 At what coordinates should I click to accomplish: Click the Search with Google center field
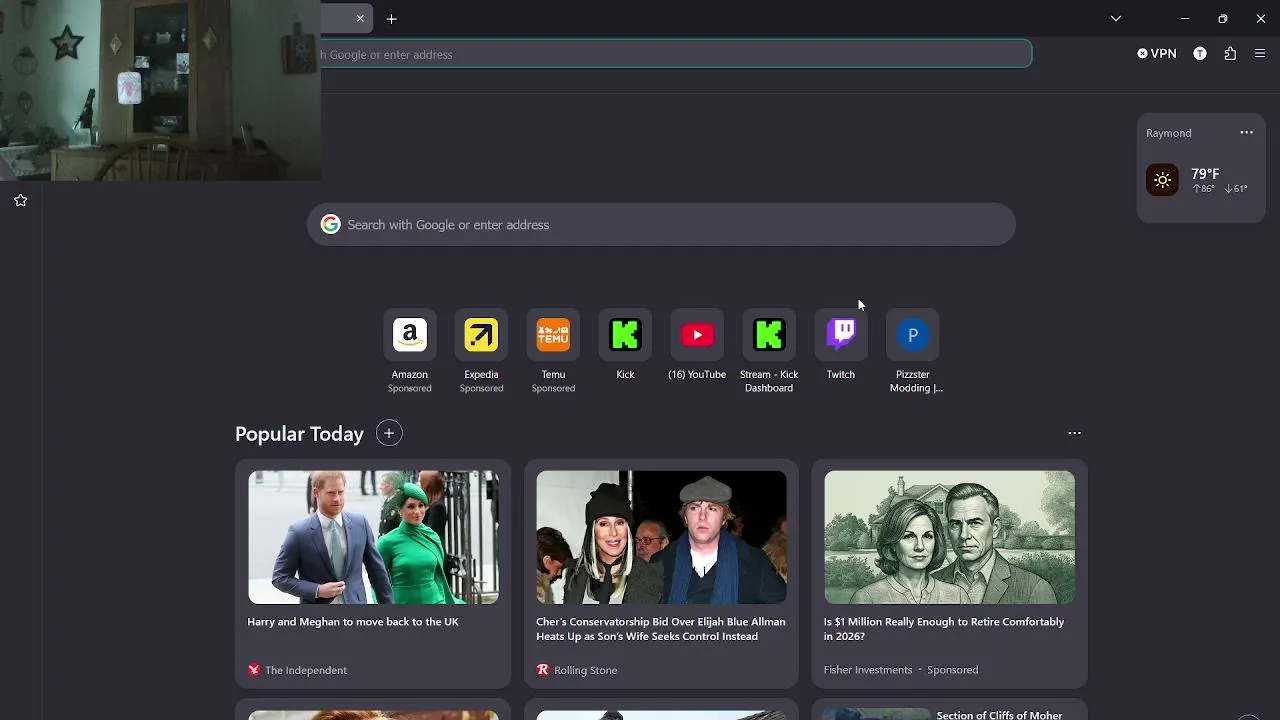tap(661, 225)
